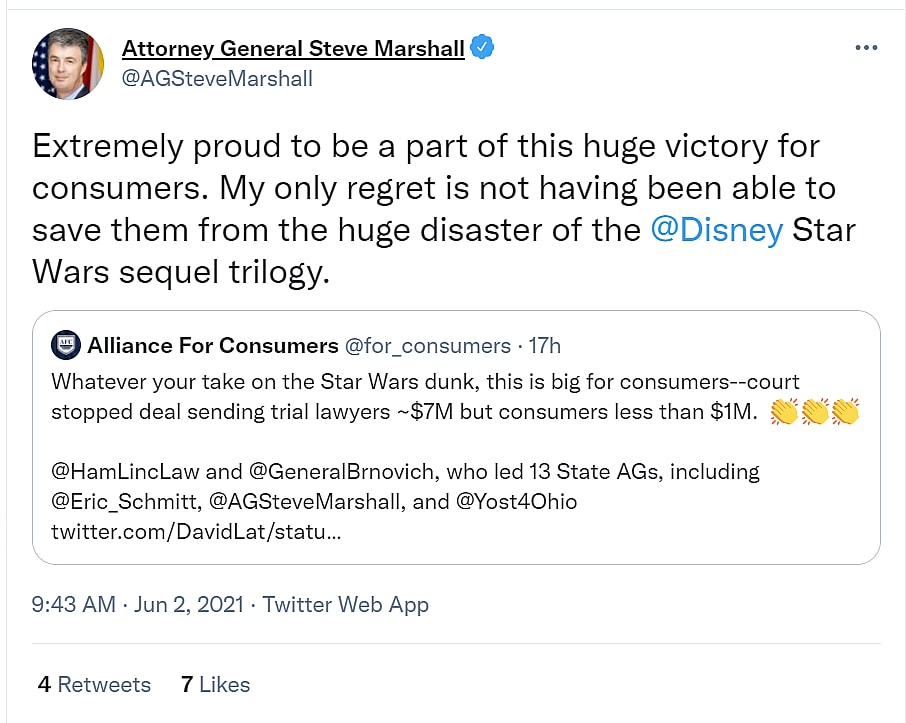Click the clapping hands emoji
The width and height of the screenshot is (906, 723).
point(816,411)
